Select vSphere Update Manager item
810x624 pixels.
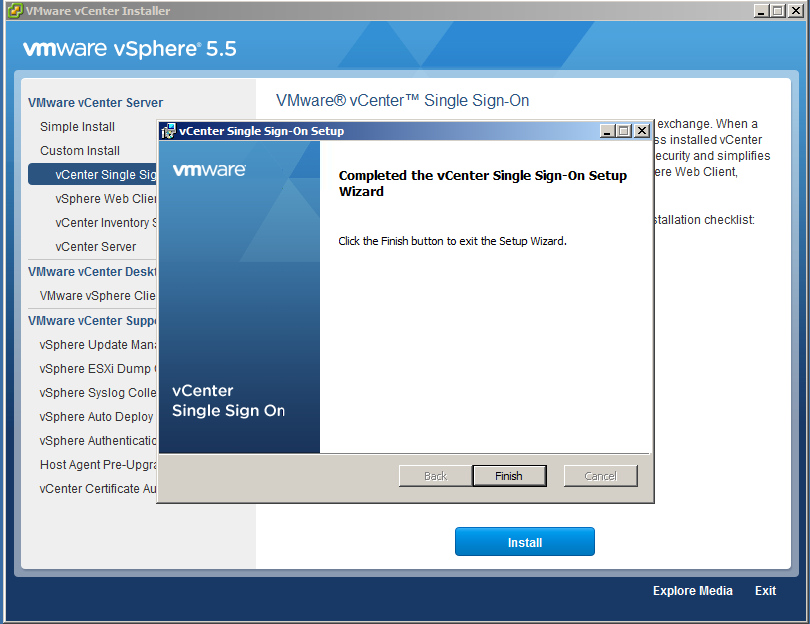coord(97,345)
